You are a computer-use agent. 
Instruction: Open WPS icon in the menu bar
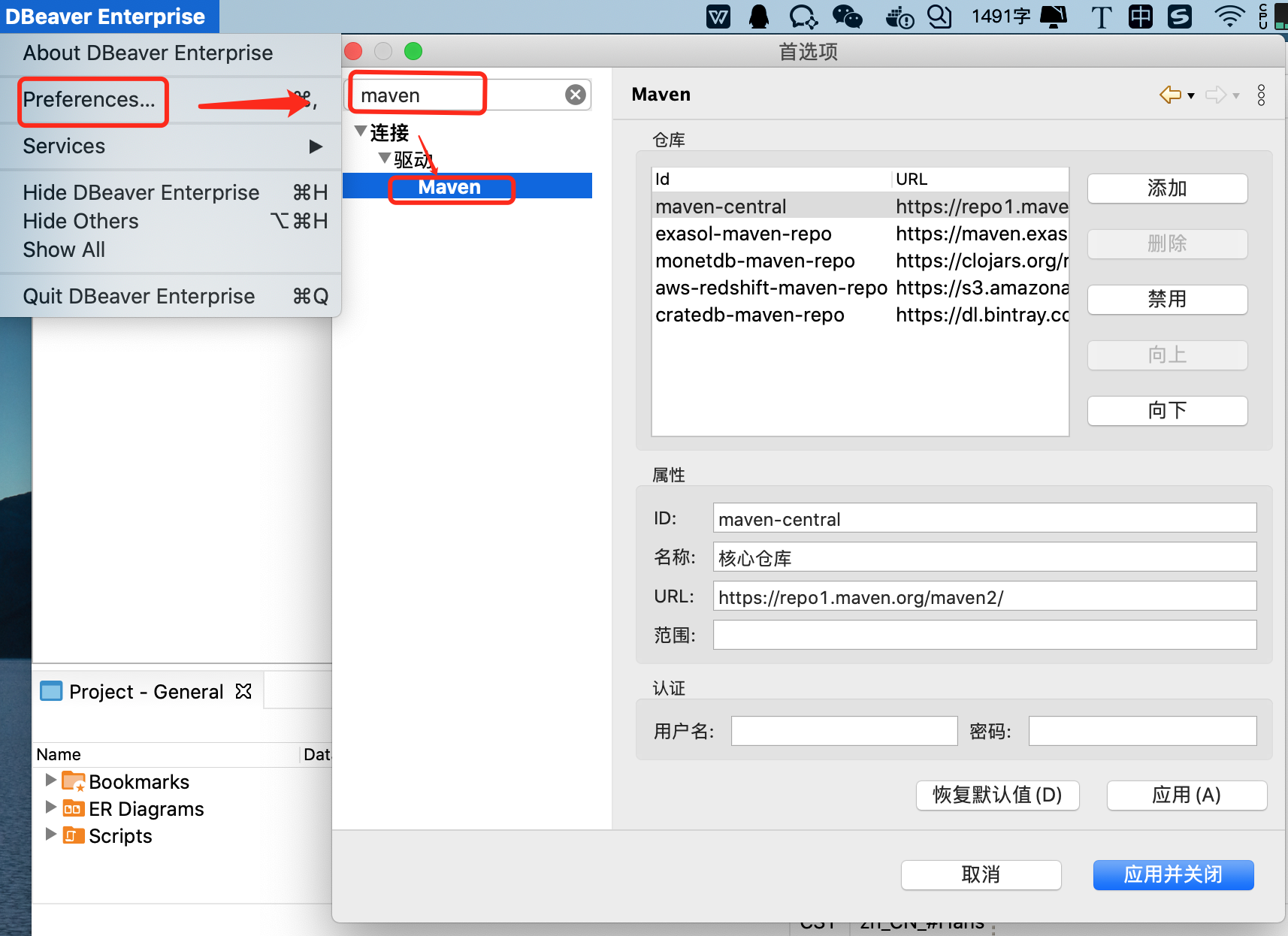718,16
